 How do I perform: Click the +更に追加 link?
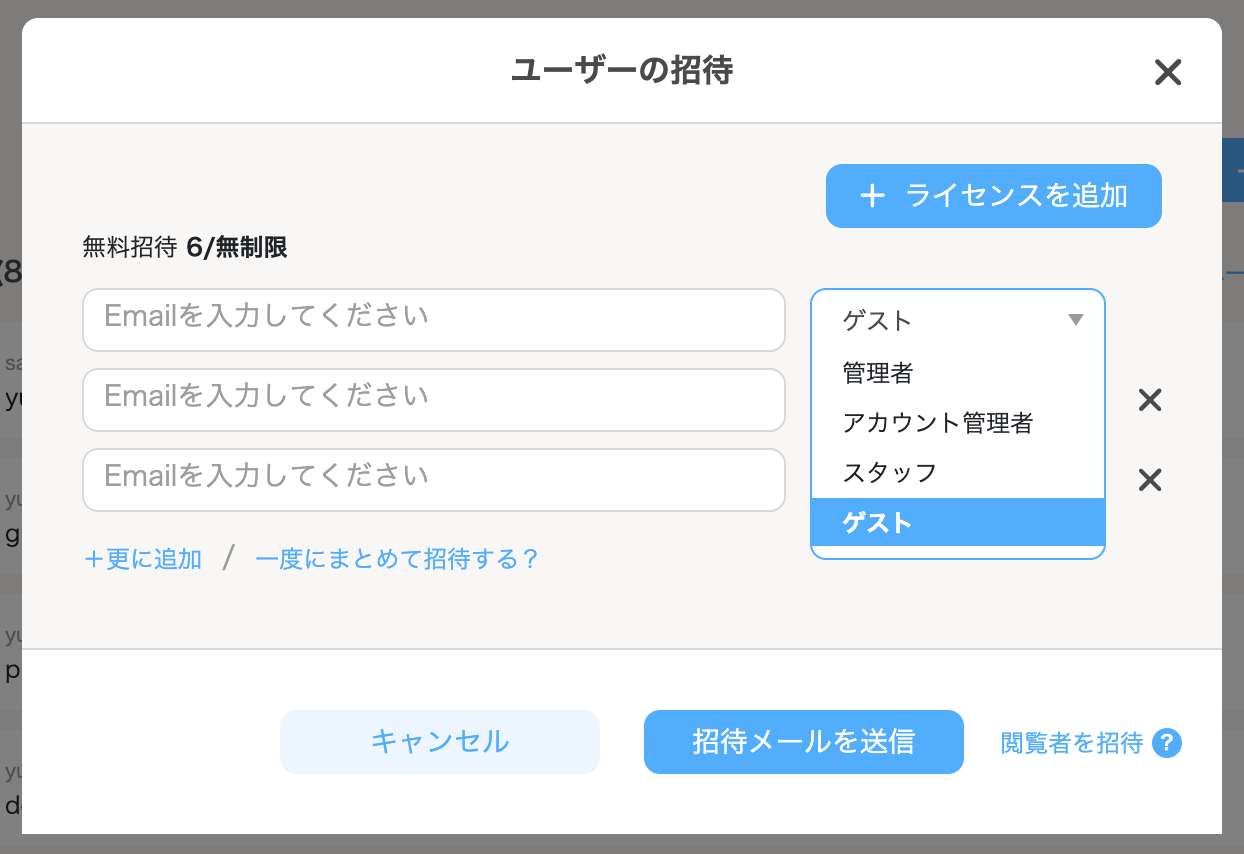pyautogui.click(x=143, y=558)
